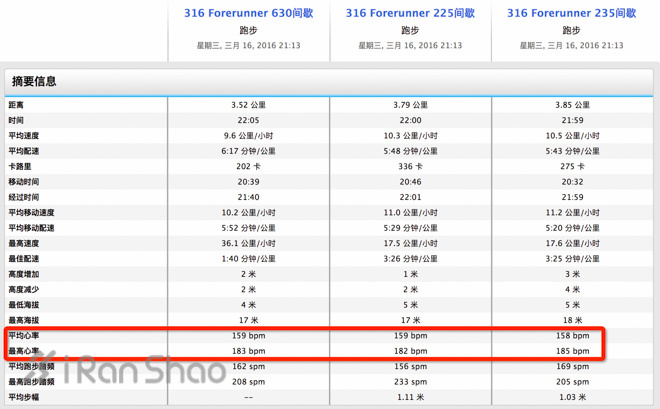This screenshot has width=660, height=409.
Task: Select the 最高海拔 row label
Action: coord(24,320)
